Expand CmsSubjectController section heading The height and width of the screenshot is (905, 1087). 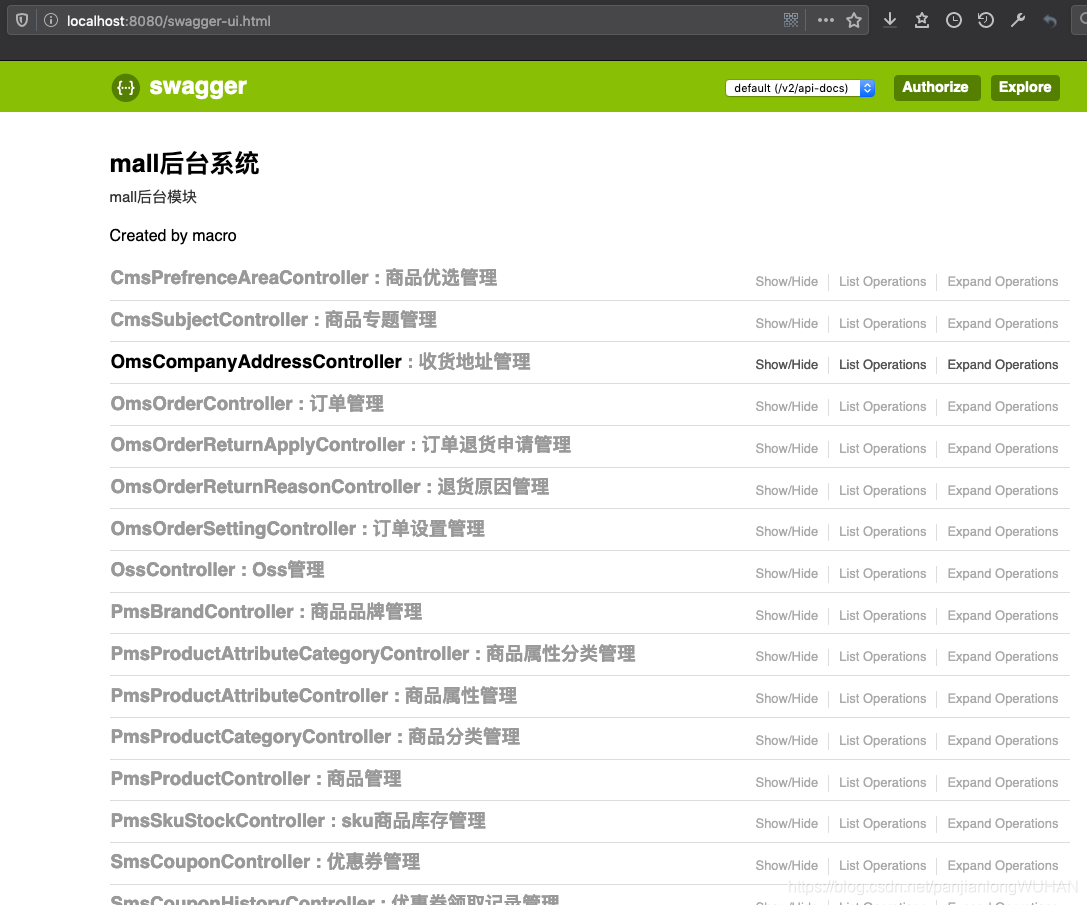pos(273,320)
